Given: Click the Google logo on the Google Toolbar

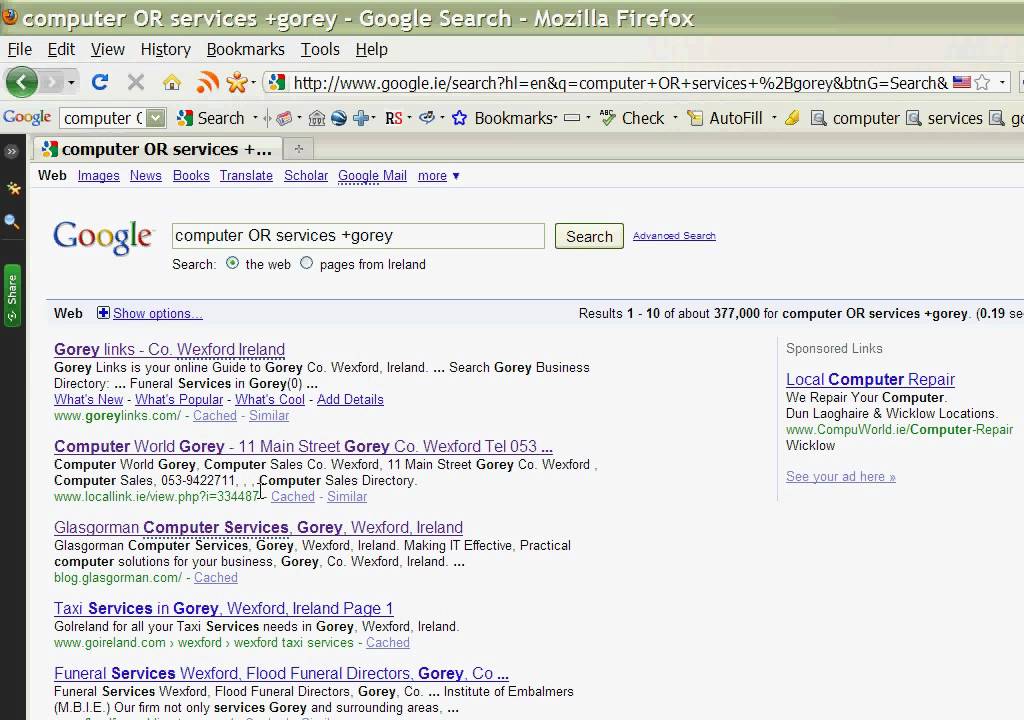Looking at the screenshot, I should 27,118.
